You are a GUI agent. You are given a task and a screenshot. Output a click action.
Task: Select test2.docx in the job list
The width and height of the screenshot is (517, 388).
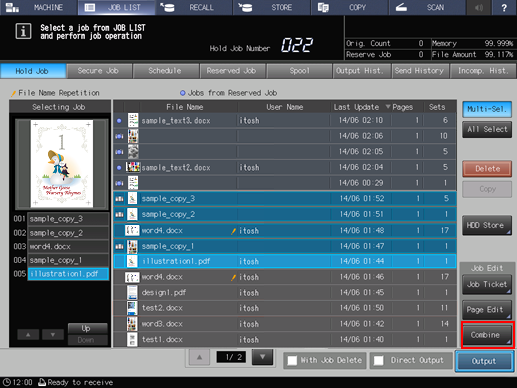[x=285, y=308]
